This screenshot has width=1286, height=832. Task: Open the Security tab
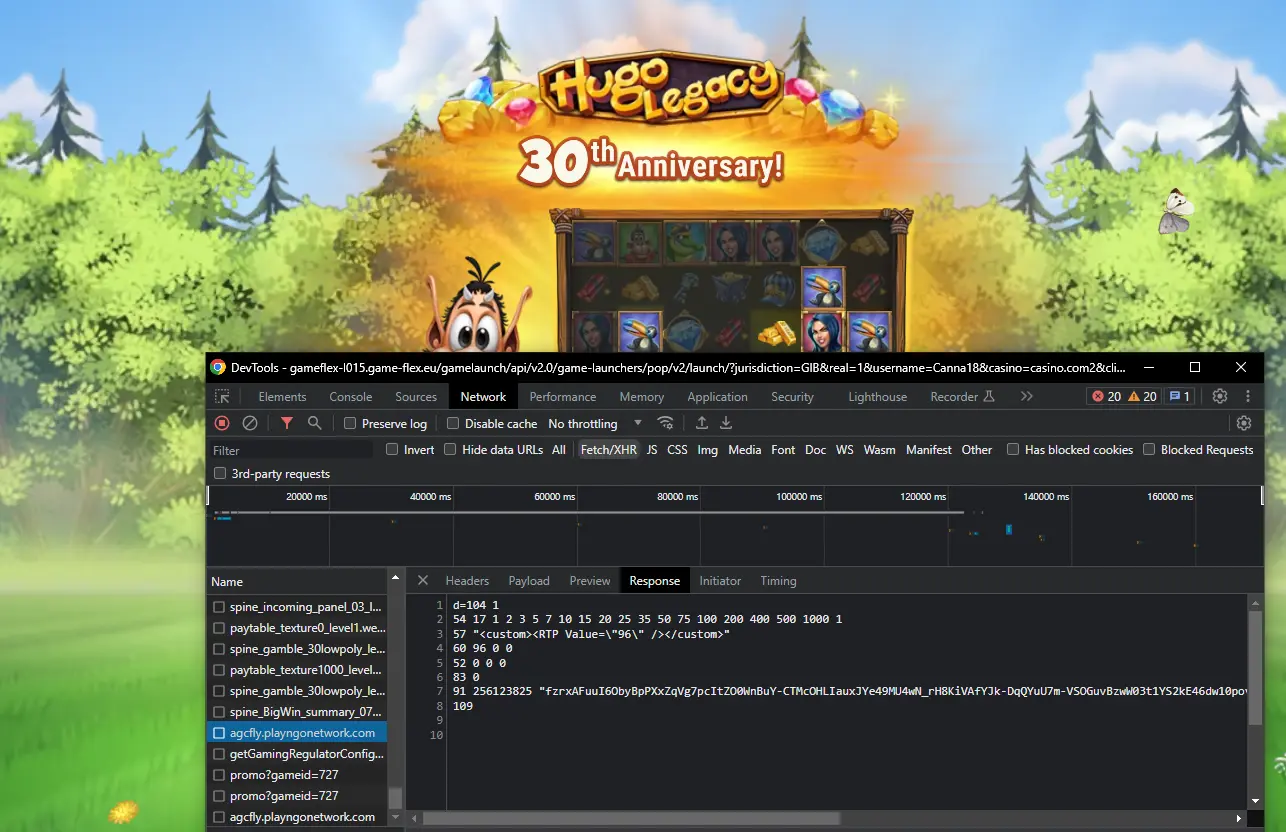click(793, 397)
